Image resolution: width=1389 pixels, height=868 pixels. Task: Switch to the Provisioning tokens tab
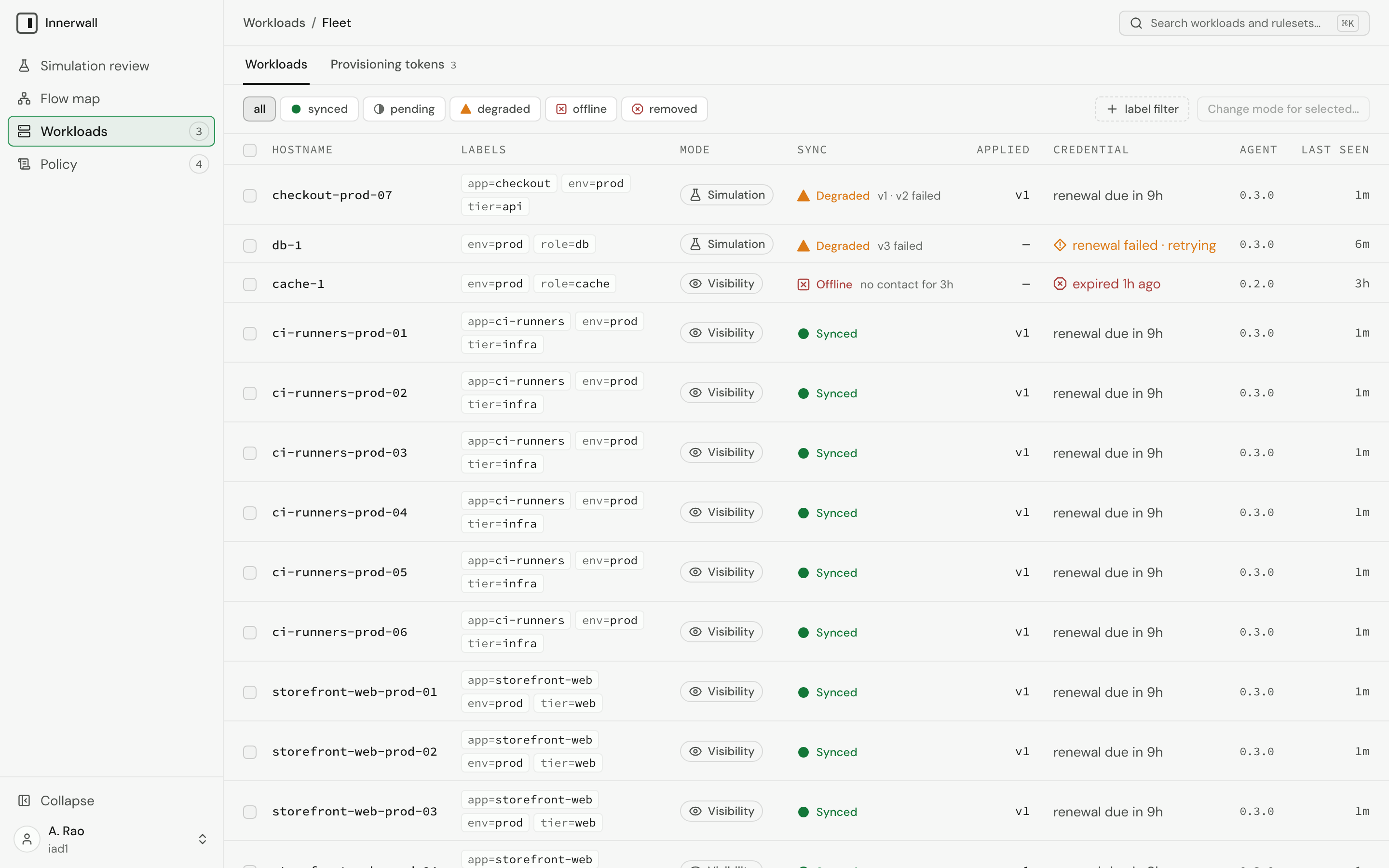pos(393,64)
